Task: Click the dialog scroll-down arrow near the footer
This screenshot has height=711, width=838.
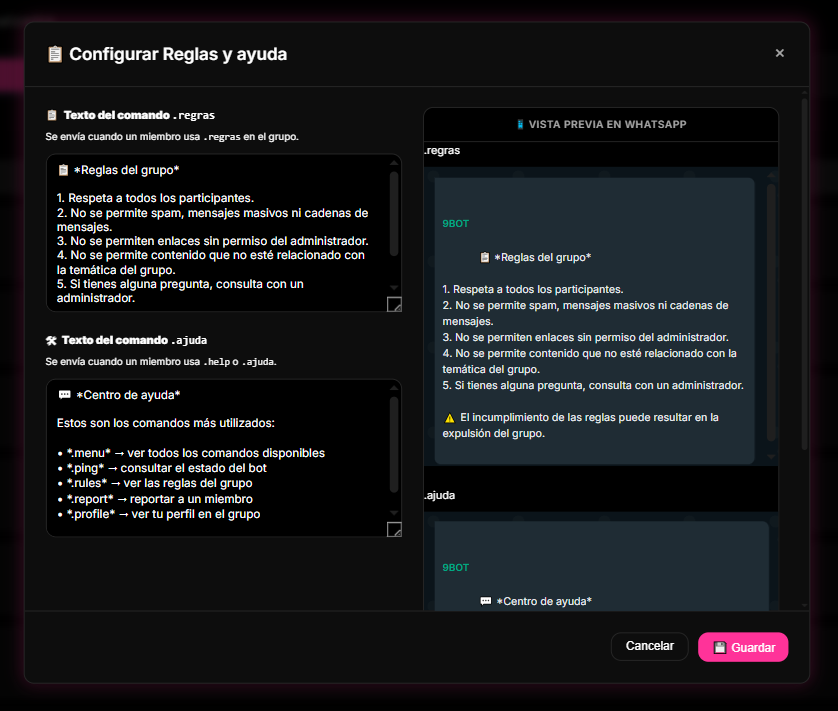Action: [x=804, y=606]
